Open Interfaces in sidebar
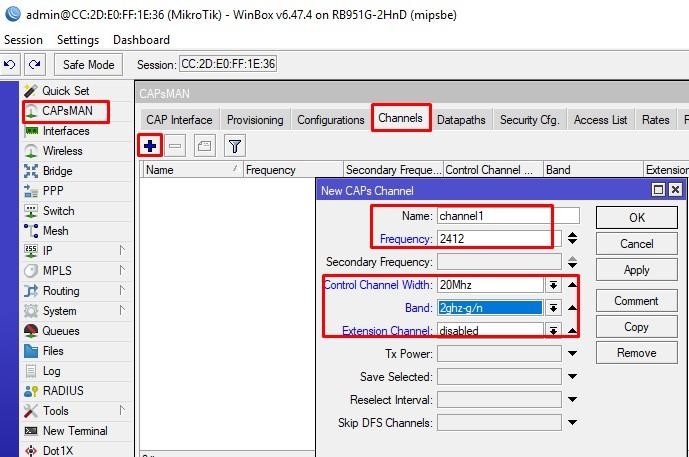Viewport: 689px width, 457px height. [x=65, y=131]
